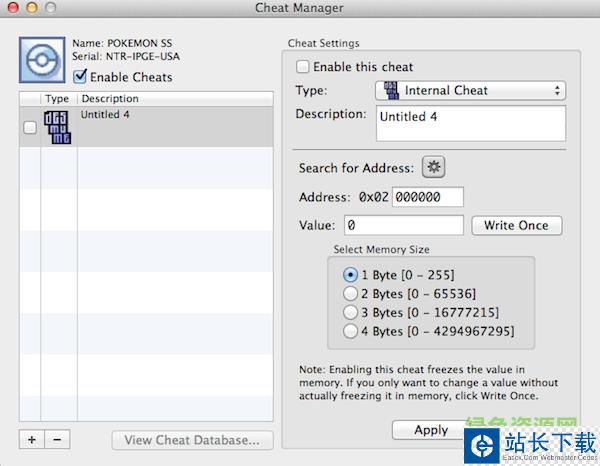
Task: Sort the list by Description column header
Action: [x=174, y=99]
